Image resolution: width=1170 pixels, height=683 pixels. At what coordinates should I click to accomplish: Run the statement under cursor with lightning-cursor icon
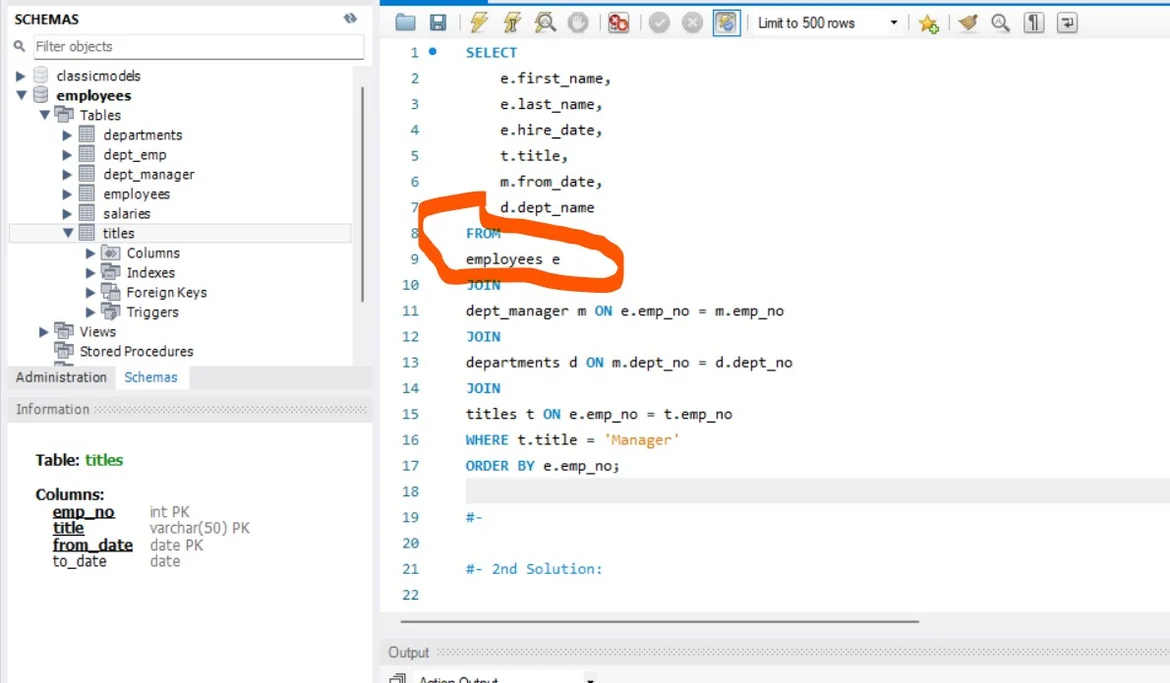click(x=512, y=23)
